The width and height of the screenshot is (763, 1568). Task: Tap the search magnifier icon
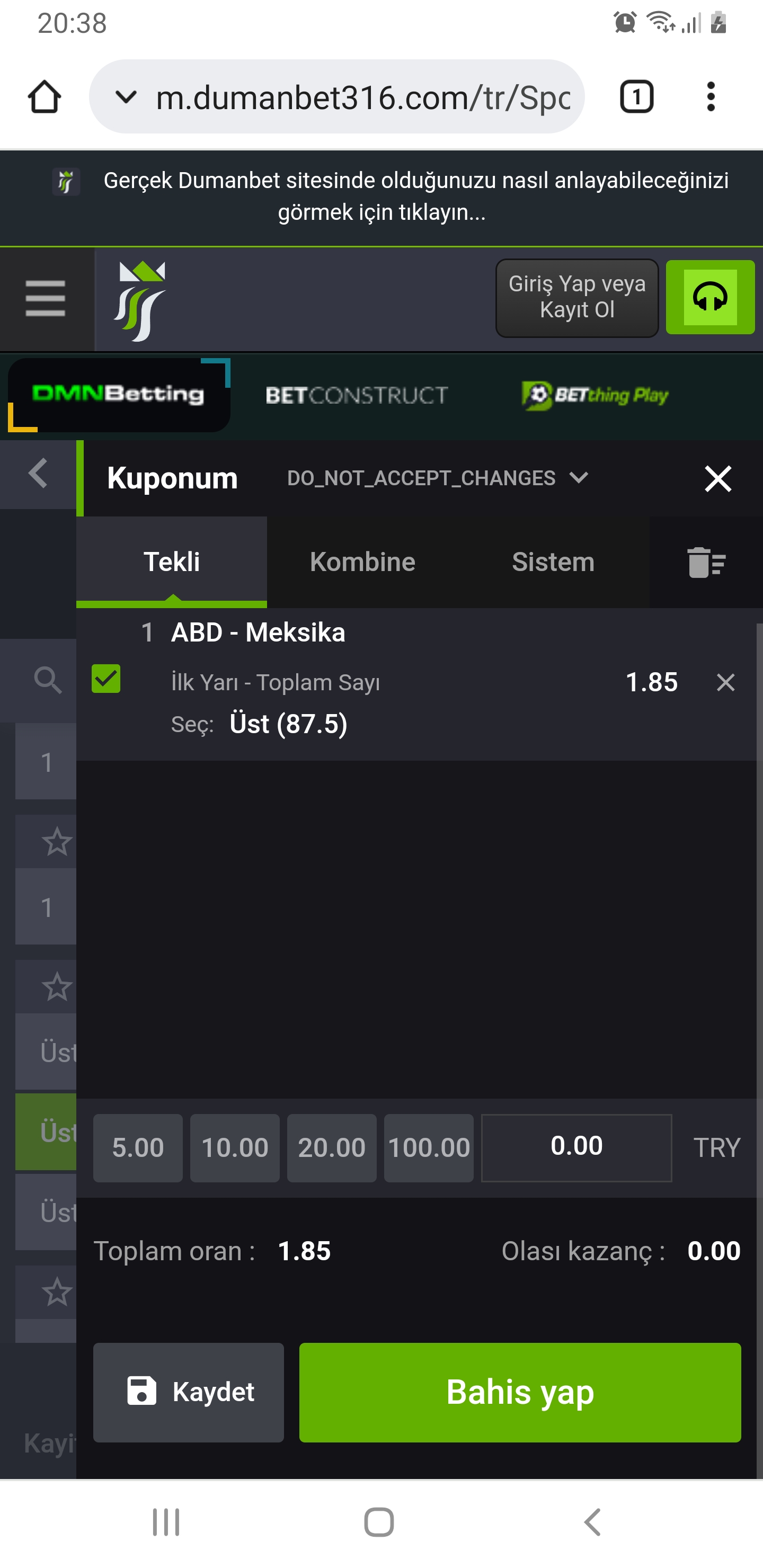[x=48, y=679]
